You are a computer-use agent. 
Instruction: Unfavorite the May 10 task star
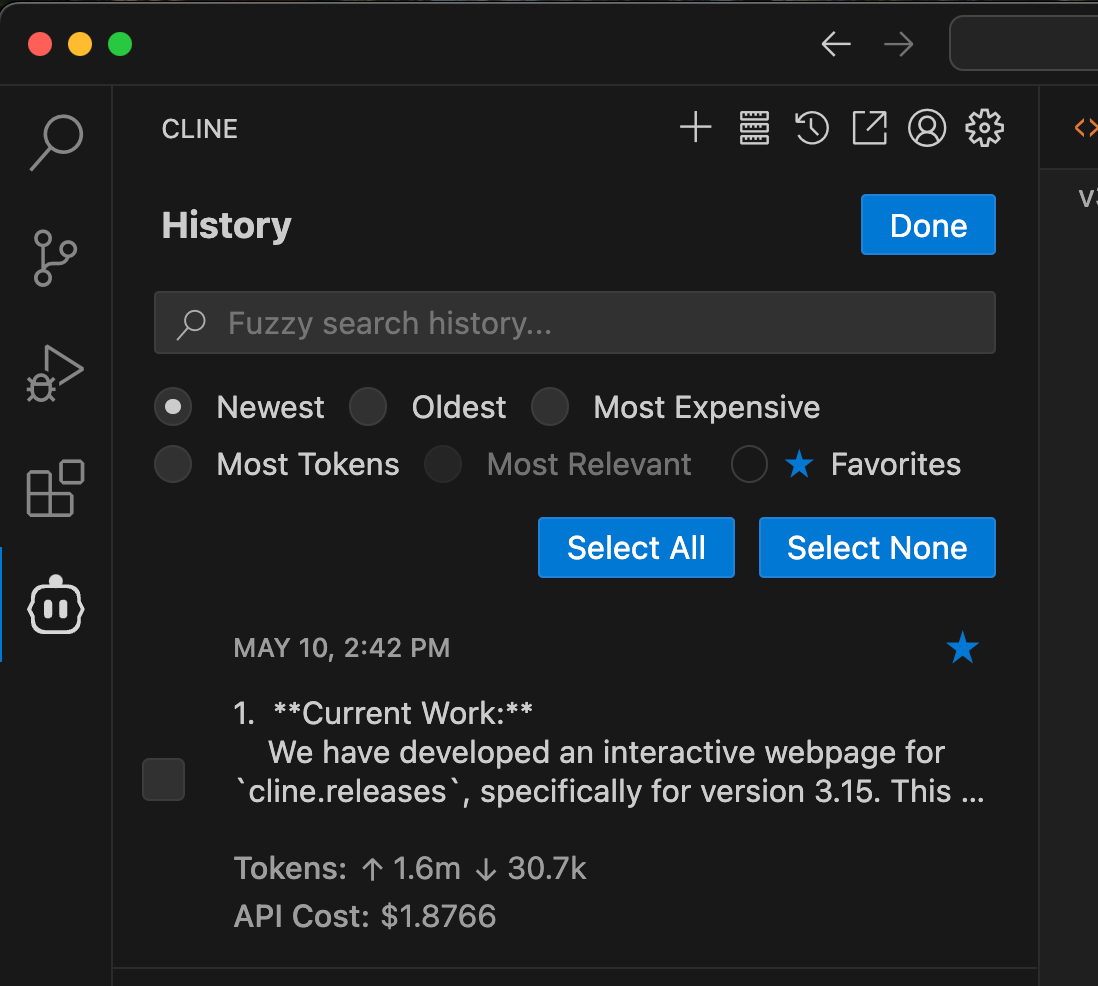[x=962, y=648]
